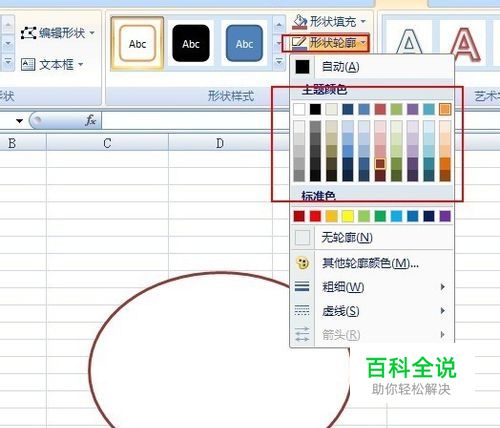The height and width of the screenshot is (428, 500).
Task: Select the standard dark navy color
Action: click(429, 216)
